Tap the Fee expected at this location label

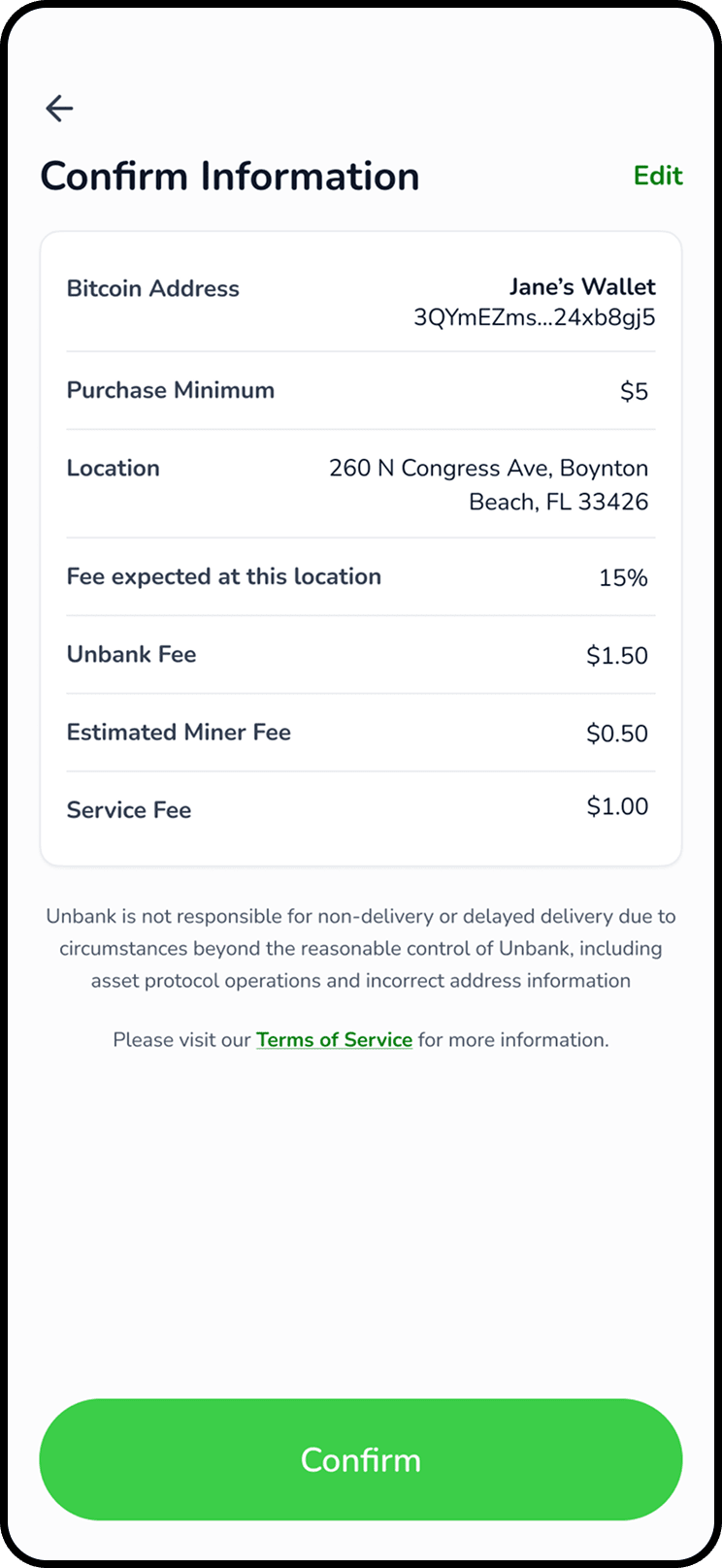223,576
